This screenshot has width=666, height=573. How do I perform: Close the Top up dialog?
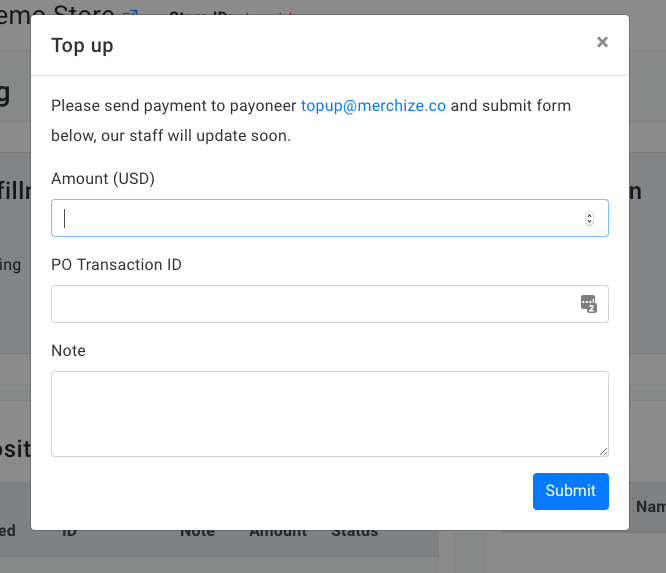(602, 42)
